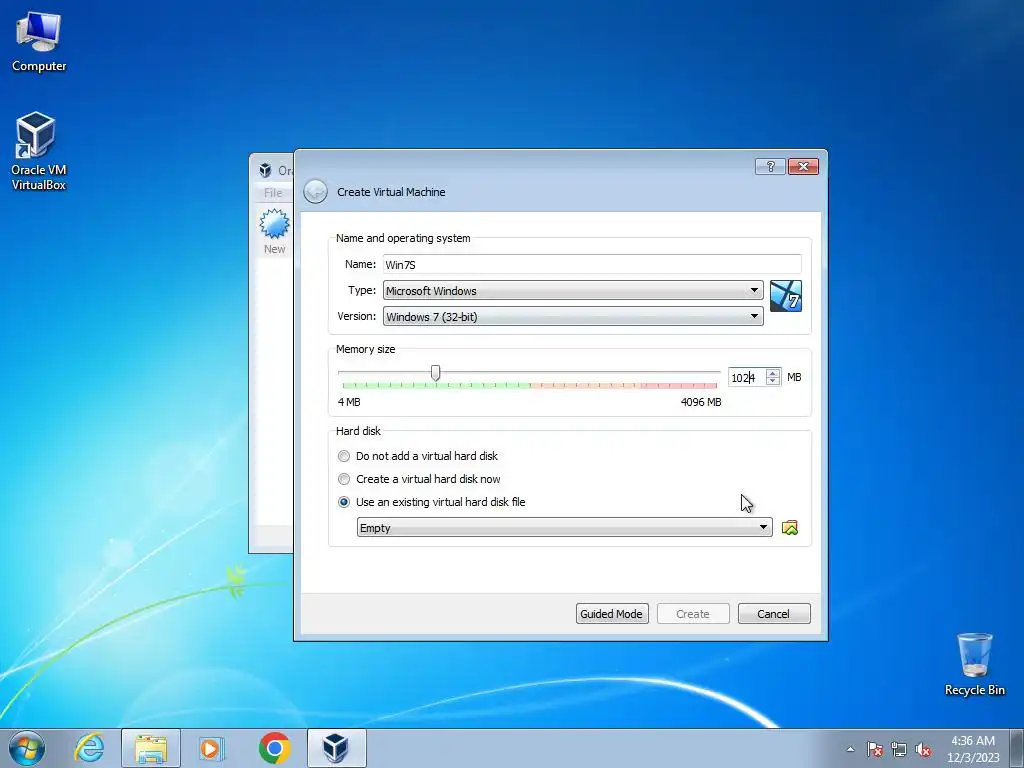Click in the memory value field showing 1024

pyautogui.click(x=747, y=377)
